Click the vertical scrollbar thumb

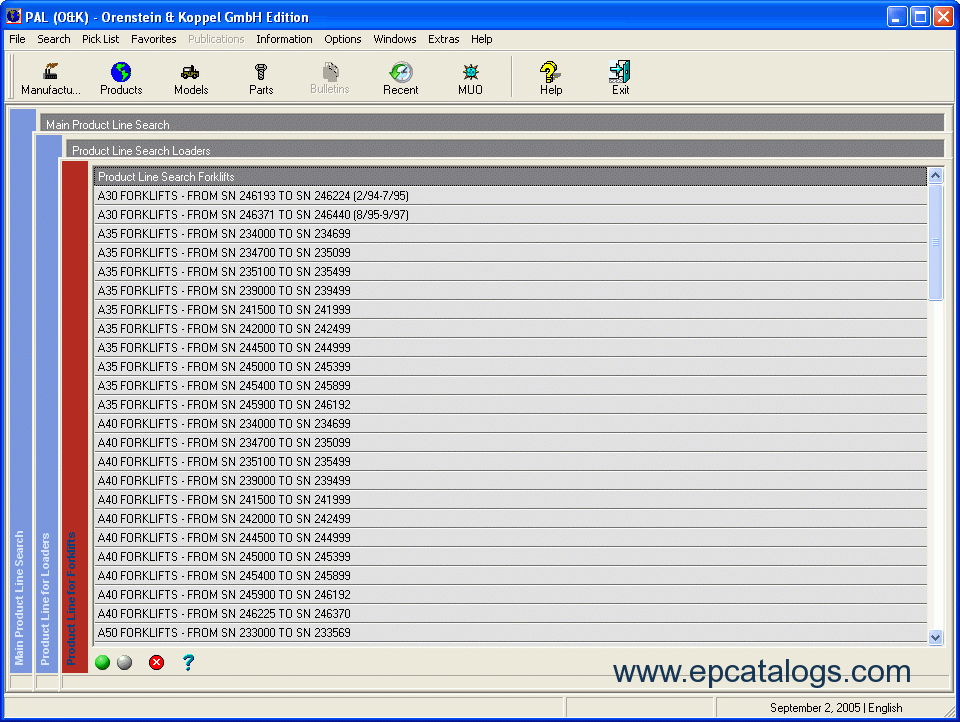click(x=935, y=243)
